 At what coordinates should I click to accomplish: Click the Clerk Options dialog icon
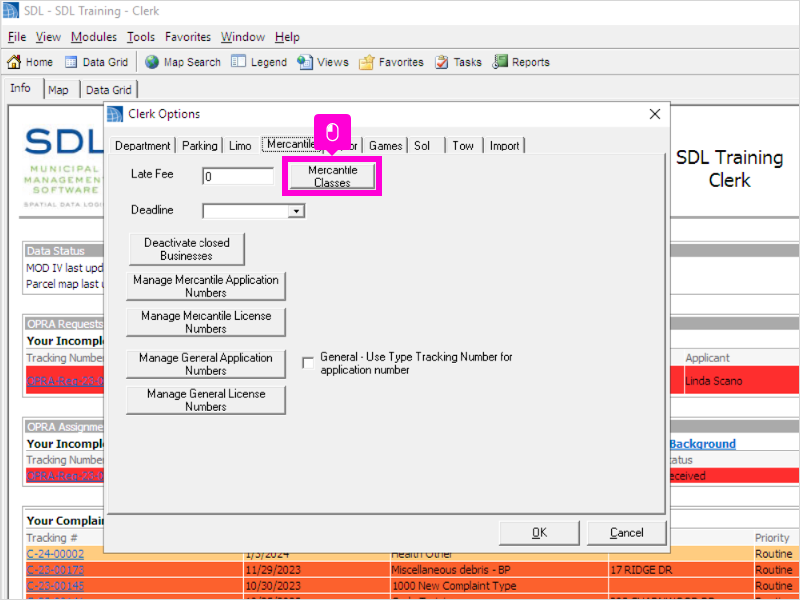pyautogui.click(x=115, y=114)
